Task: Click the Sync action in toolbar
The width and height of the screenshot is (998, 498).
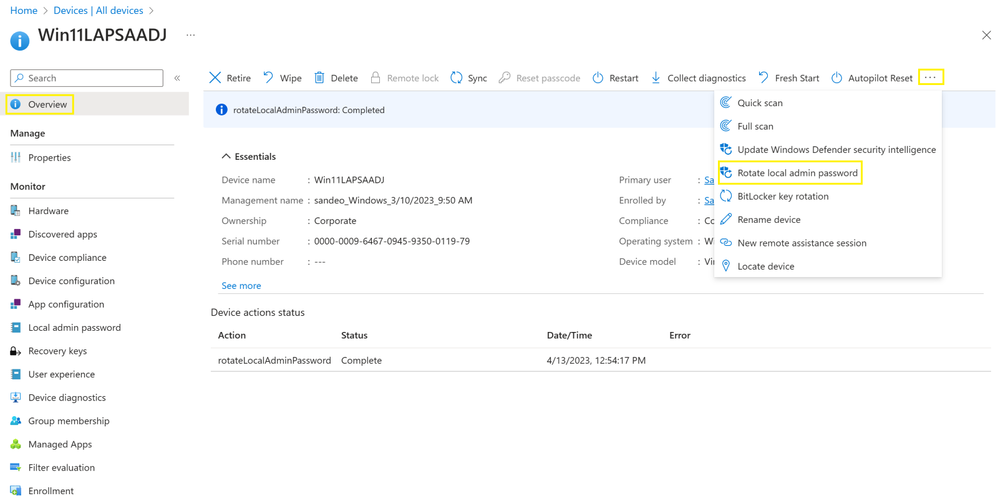Action: (468, 78)
